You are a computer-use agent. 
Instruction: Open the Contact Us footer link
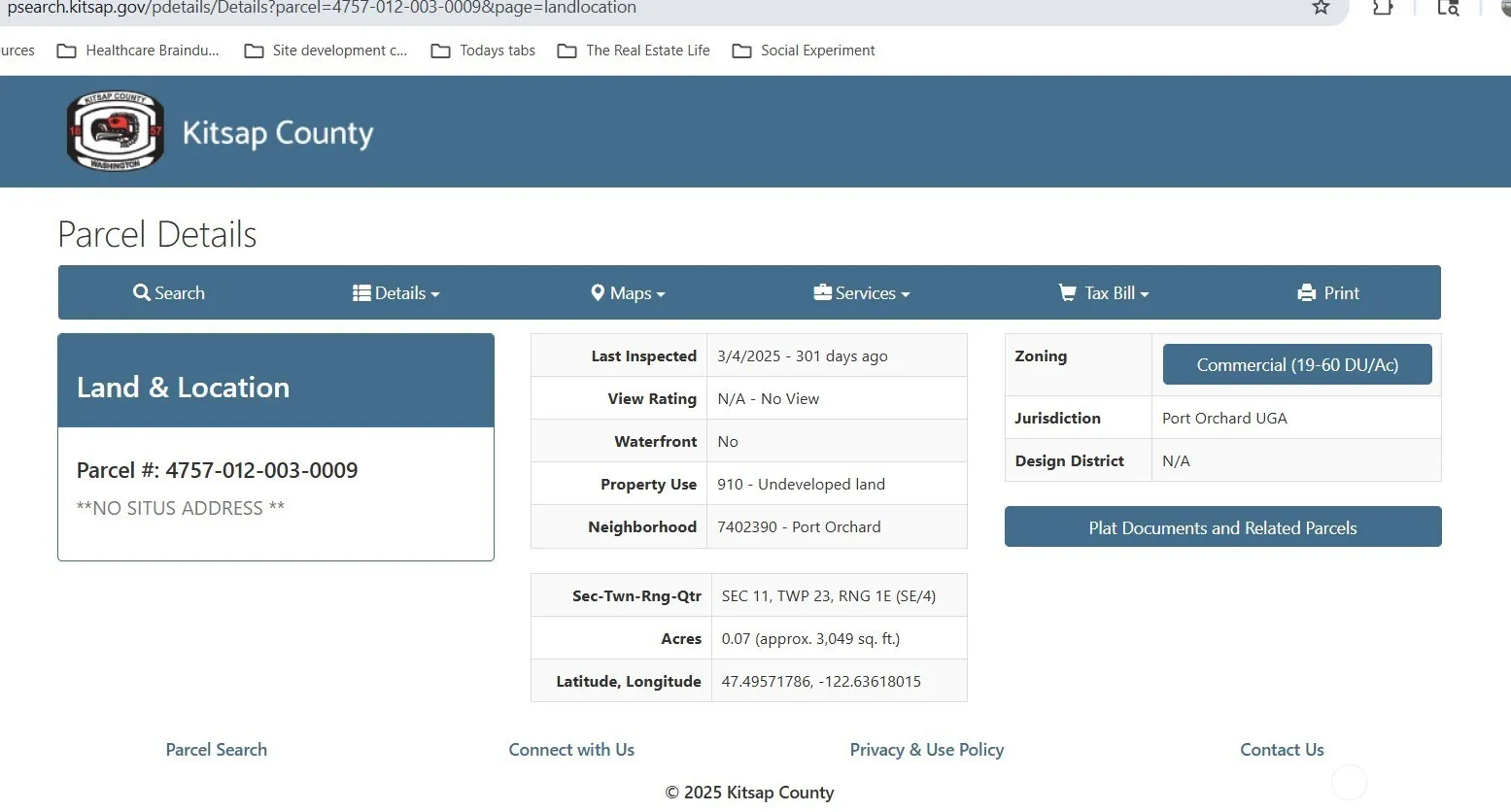pos(1282,749)
